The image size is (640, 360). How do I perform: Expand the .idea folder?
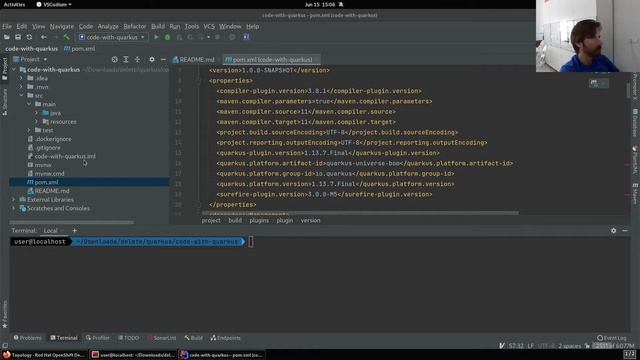[21, 78]
